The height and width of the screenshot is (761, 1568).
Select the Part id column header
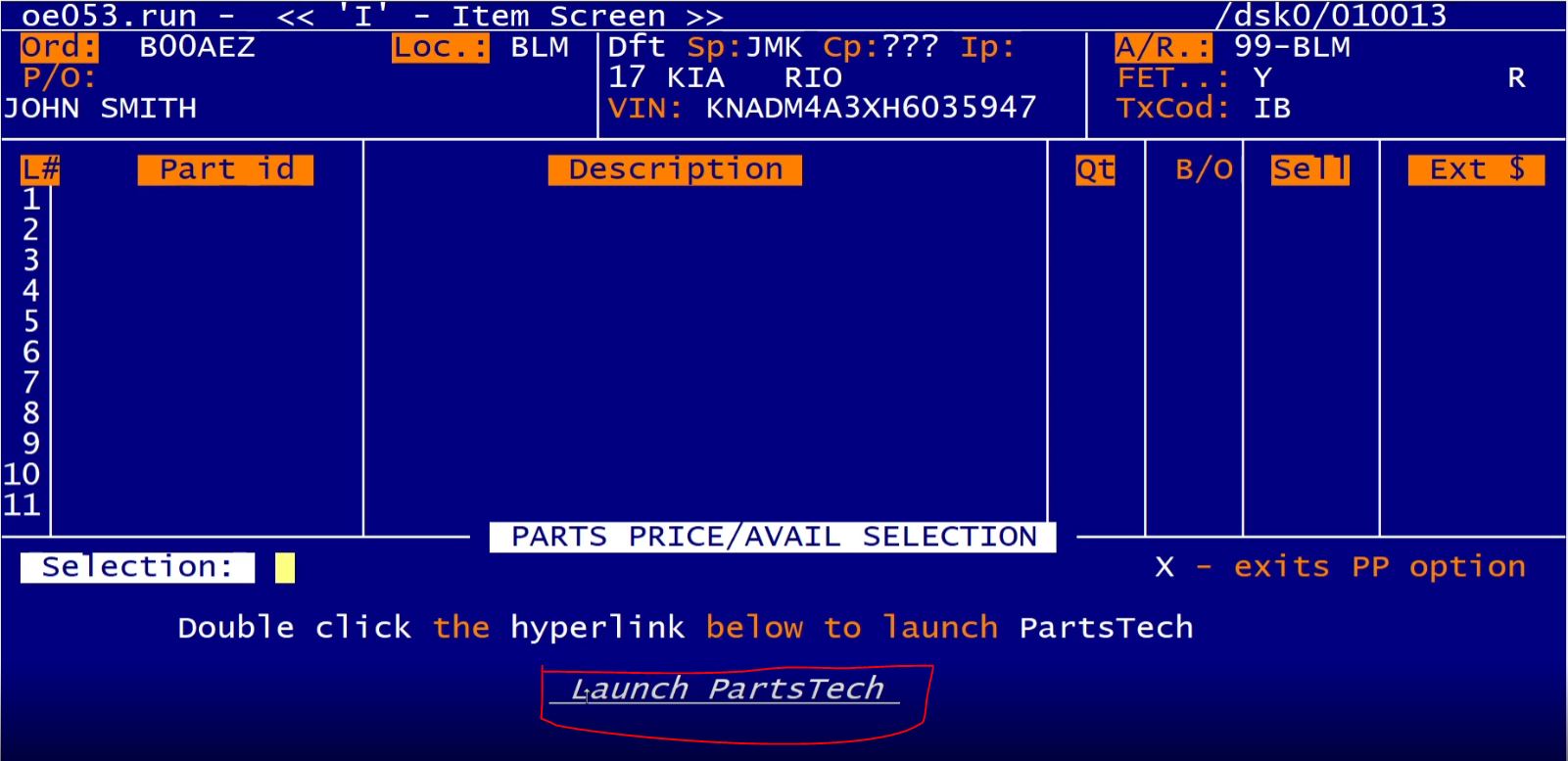coord(225,169)
